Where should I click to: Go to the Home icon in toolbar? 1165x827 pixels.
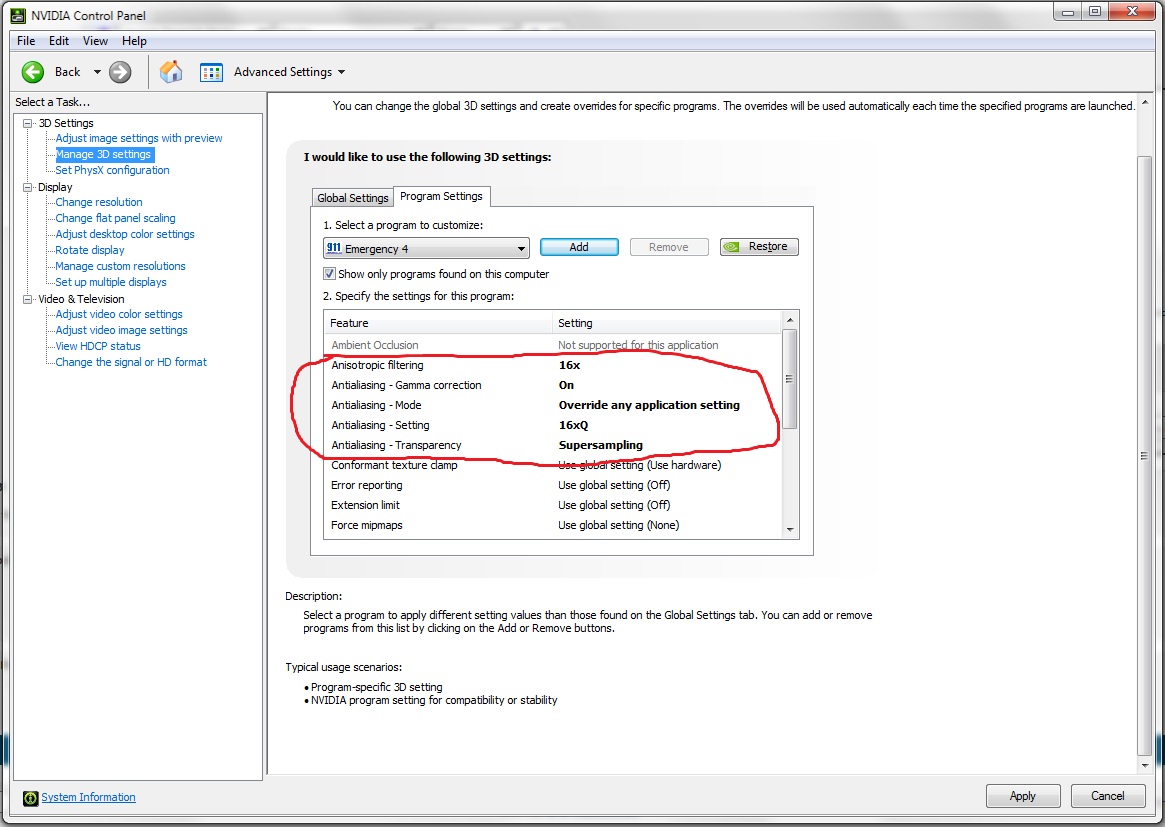click(171, 71)
